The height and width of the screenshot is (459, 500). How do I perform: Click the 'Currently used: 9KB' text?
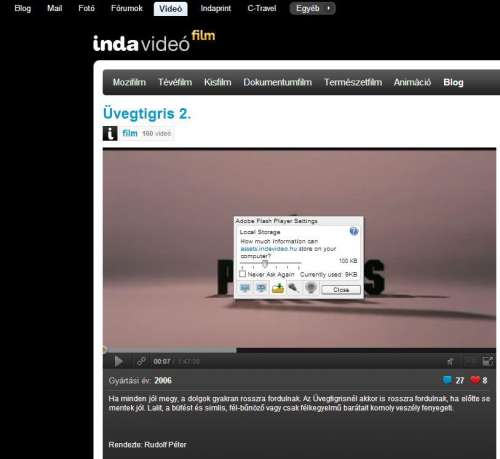[x=328, y=274]
